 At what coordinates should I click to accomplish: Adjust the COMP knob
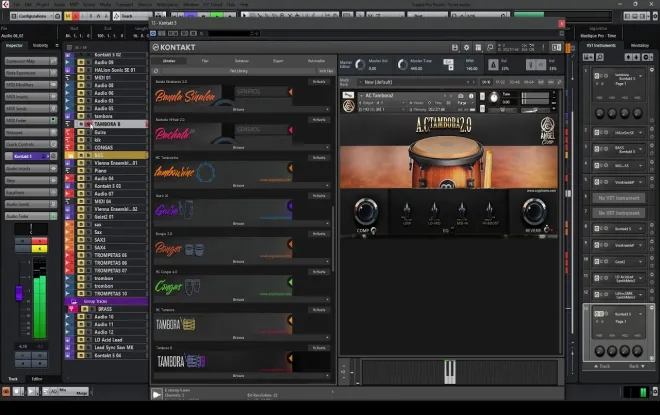pos(365,211)
